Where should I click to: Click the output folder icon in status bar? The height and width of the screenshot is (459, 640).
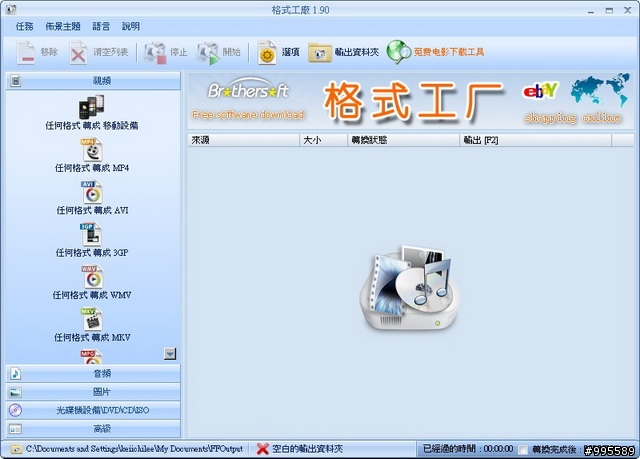16,449
